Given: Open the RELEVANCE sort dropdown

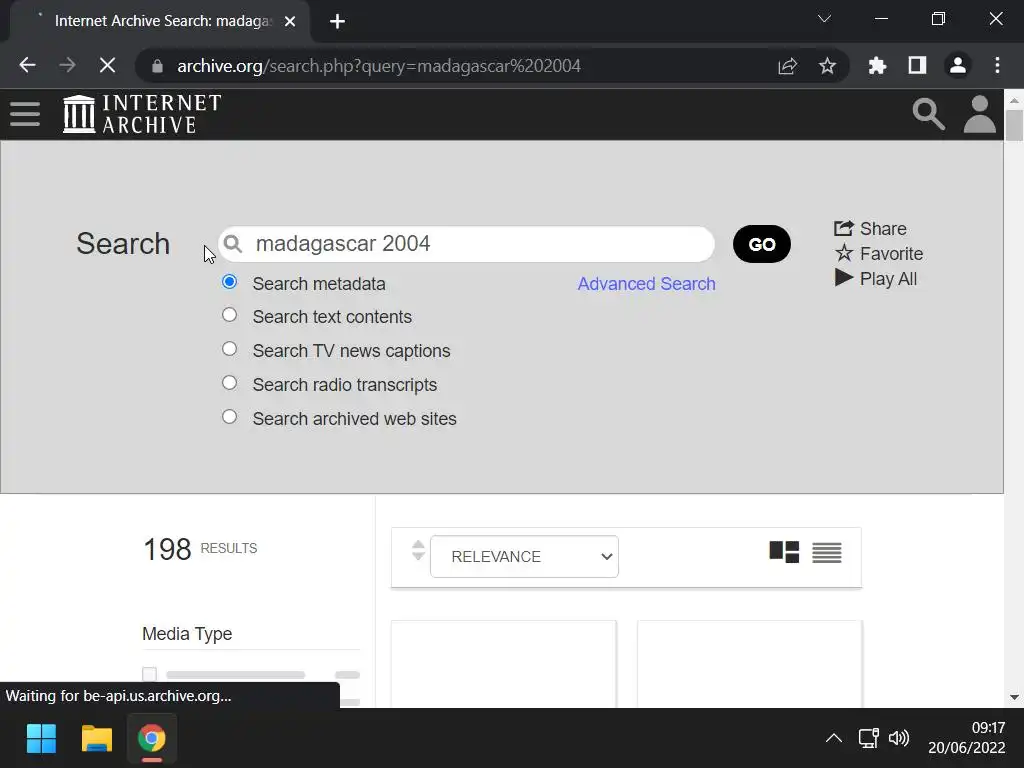Looking at the screenshot, I should (x=524, y=556).
